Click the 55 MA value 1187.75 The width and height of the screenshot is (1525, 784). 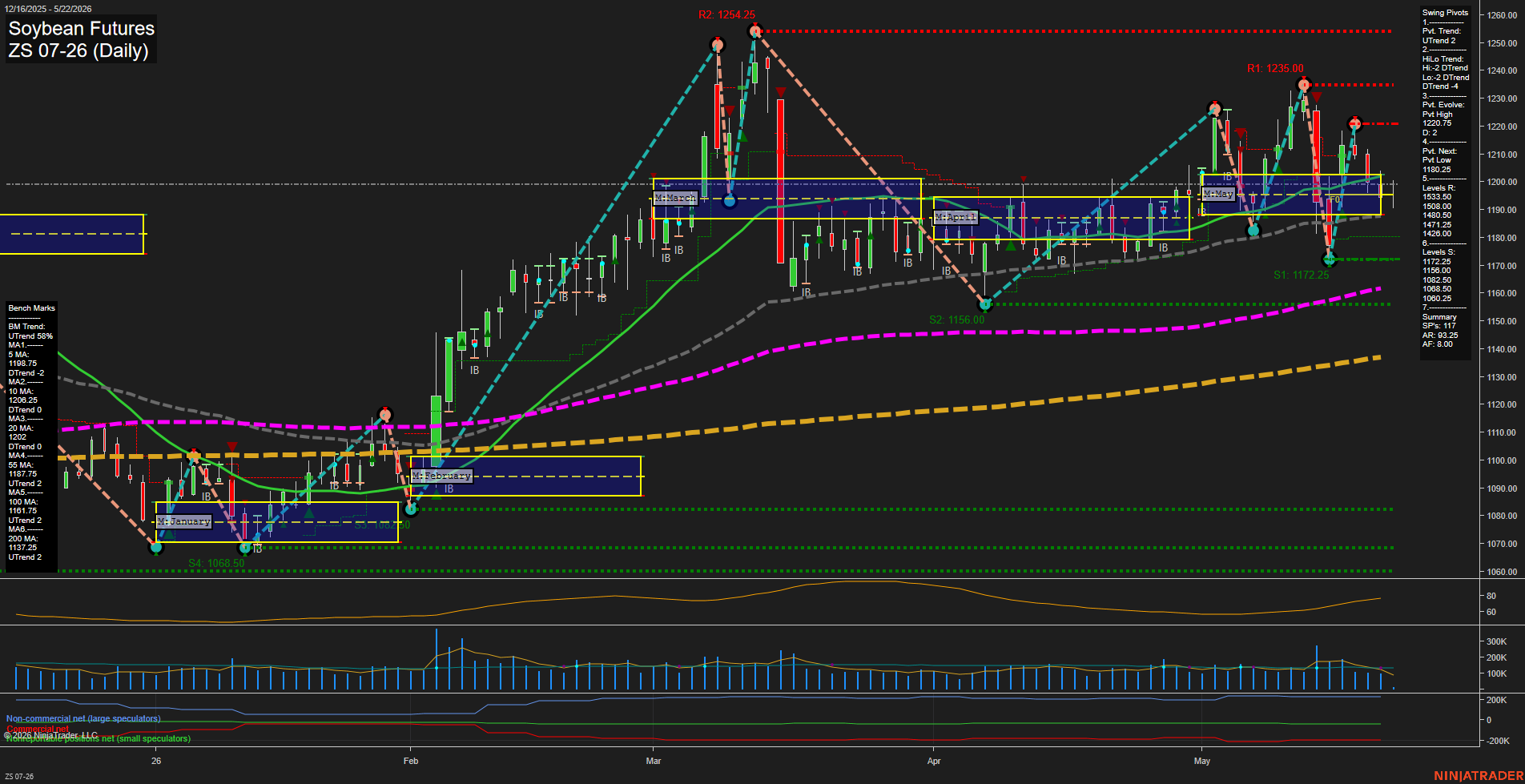click(22, 474)
